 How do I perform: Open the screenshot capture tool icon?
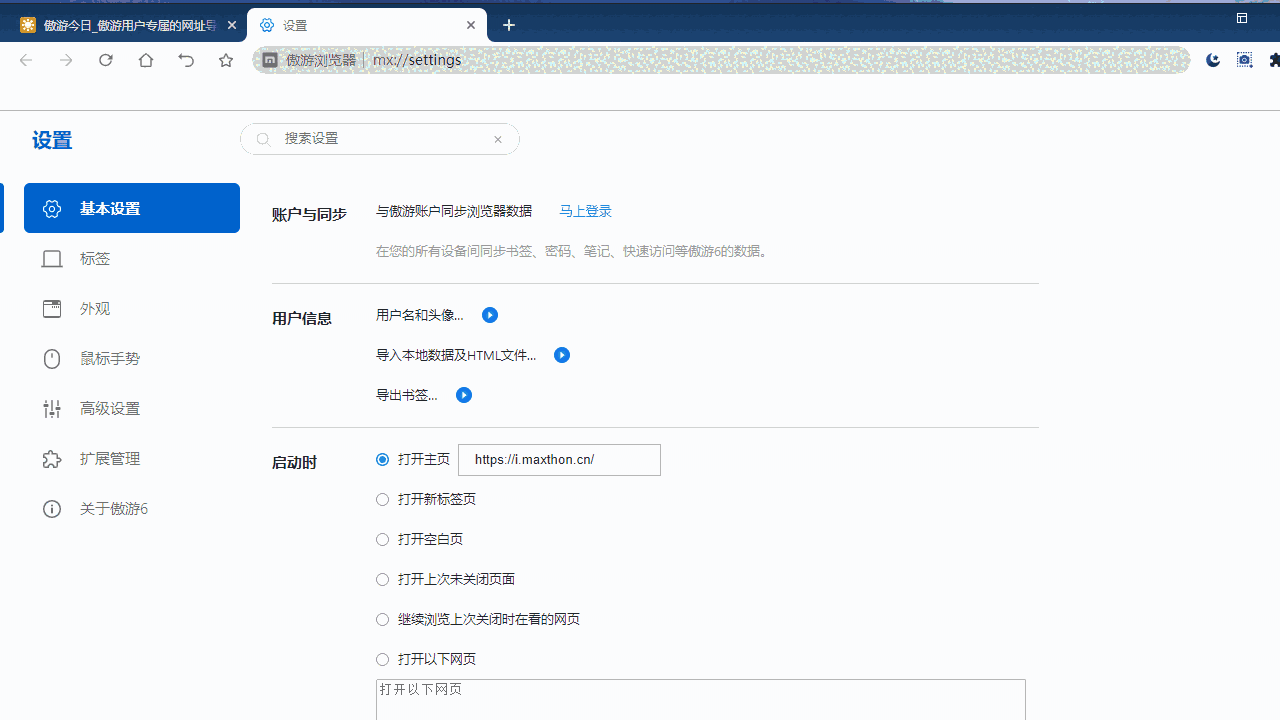click(x=1244, y=60)
